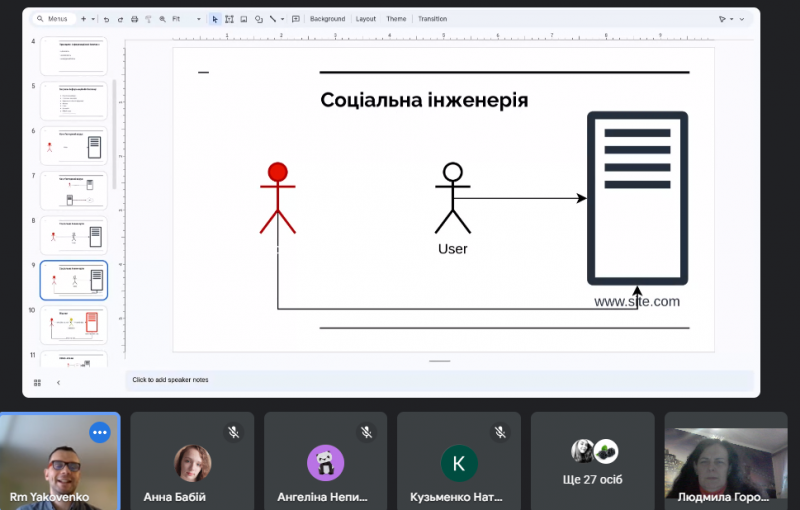
Task: Collapse the filmstrip panel arrow
Action: point(58,382)
